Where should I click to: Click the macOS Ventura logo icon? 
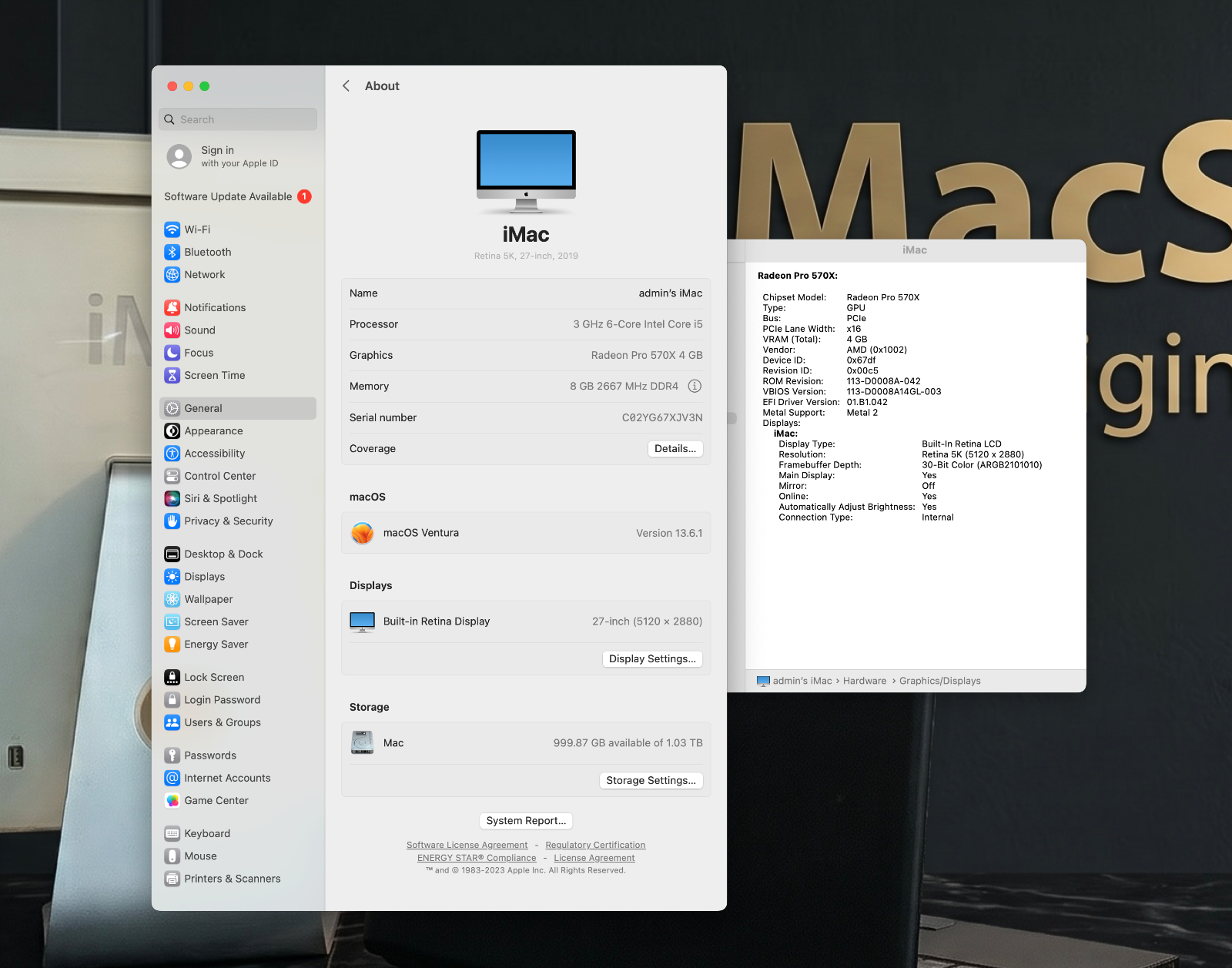363,533
